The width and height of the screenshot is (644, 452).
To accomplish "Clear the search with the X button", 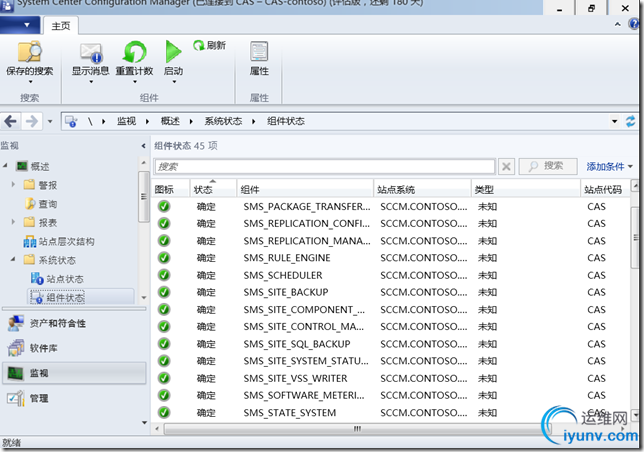I will (x=506, y=167).
